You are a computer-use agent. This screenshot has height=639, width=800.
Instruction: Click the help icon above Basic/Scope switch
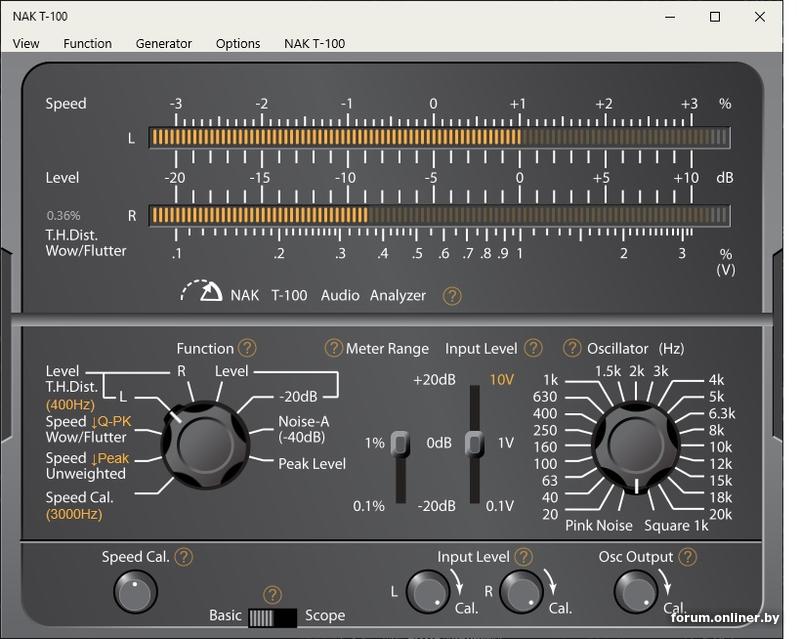(272, 596)
